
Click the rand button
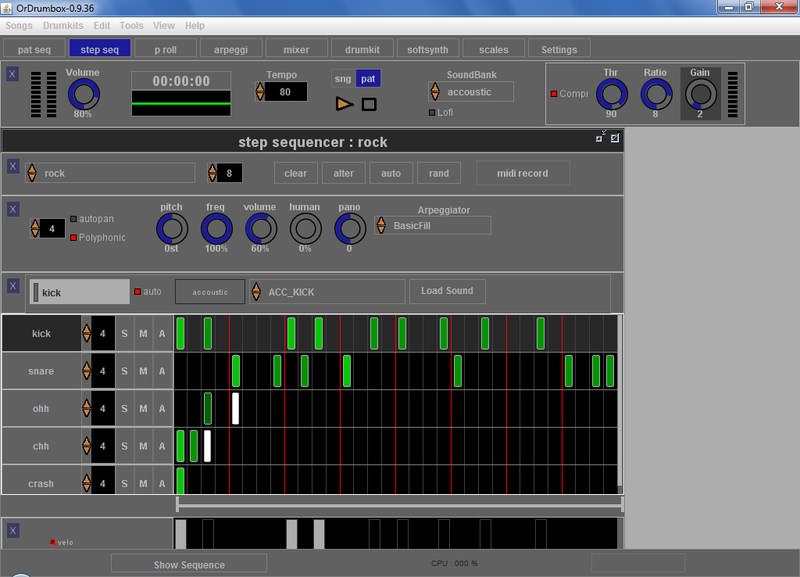coord(439,173)
